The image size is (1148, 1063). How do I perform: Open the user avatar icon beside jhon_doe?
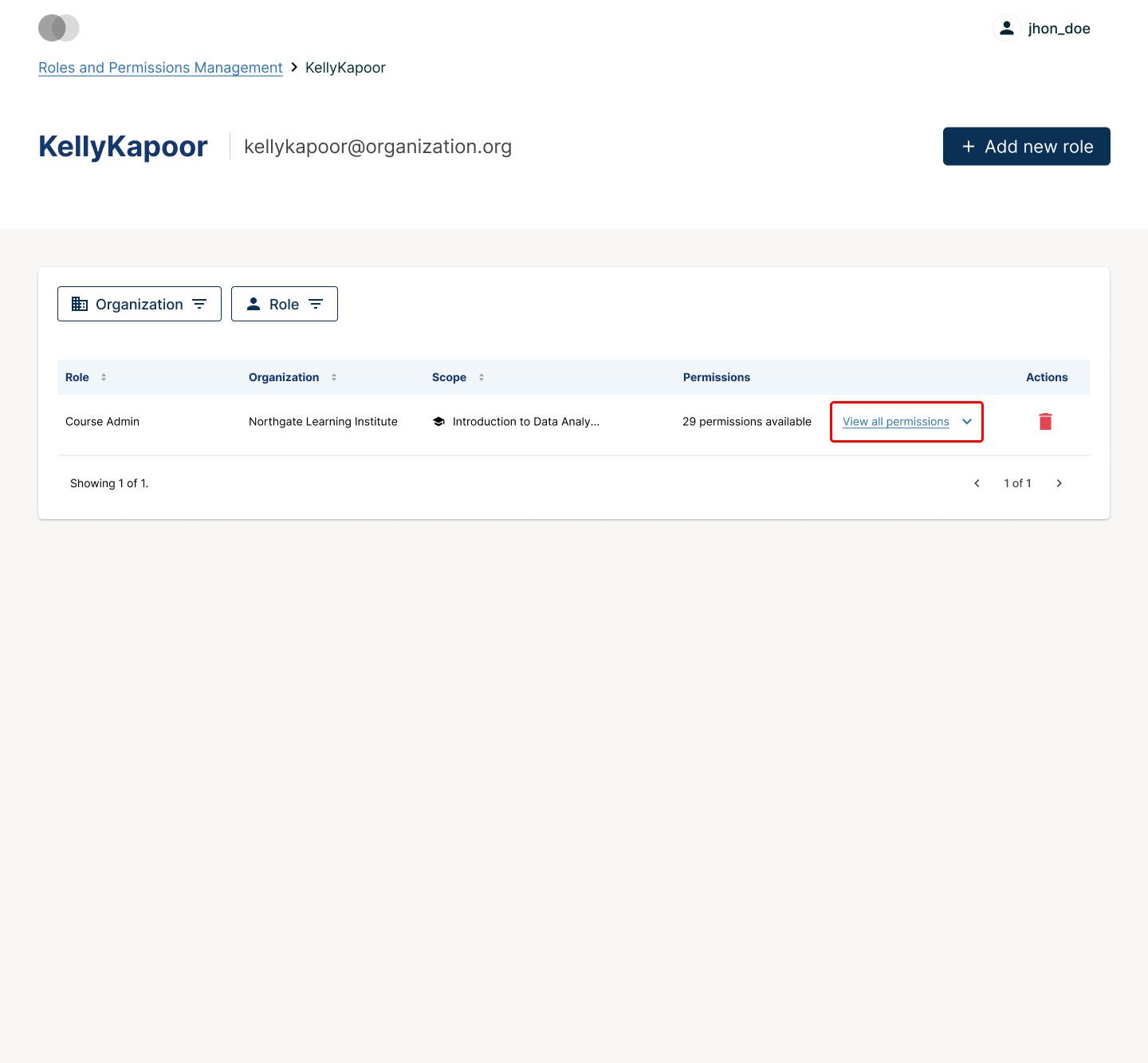tap(1007, 28)
